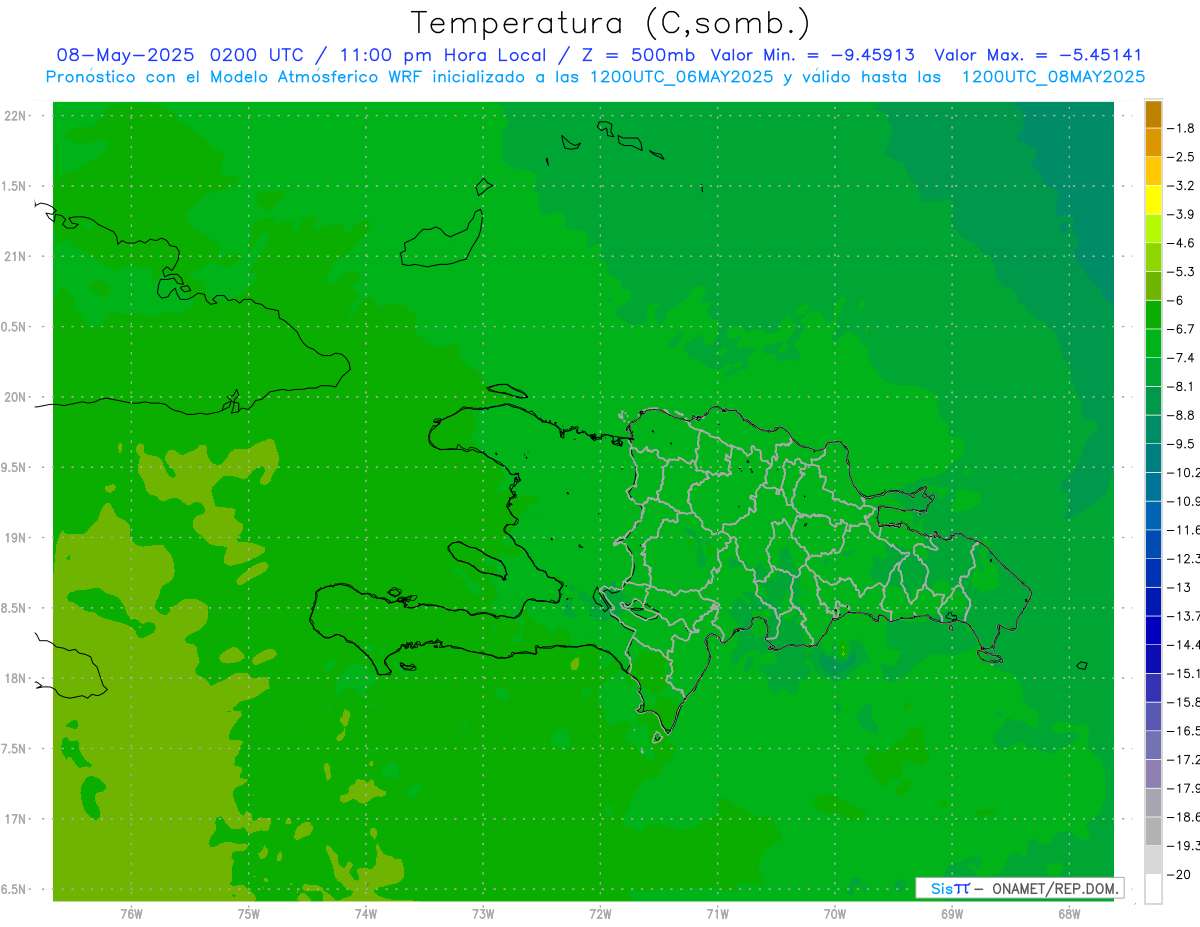Click the 'Valor Min. = -9.45913' value
Viewport: 1200px width, 927px height.
pos(812,55)
